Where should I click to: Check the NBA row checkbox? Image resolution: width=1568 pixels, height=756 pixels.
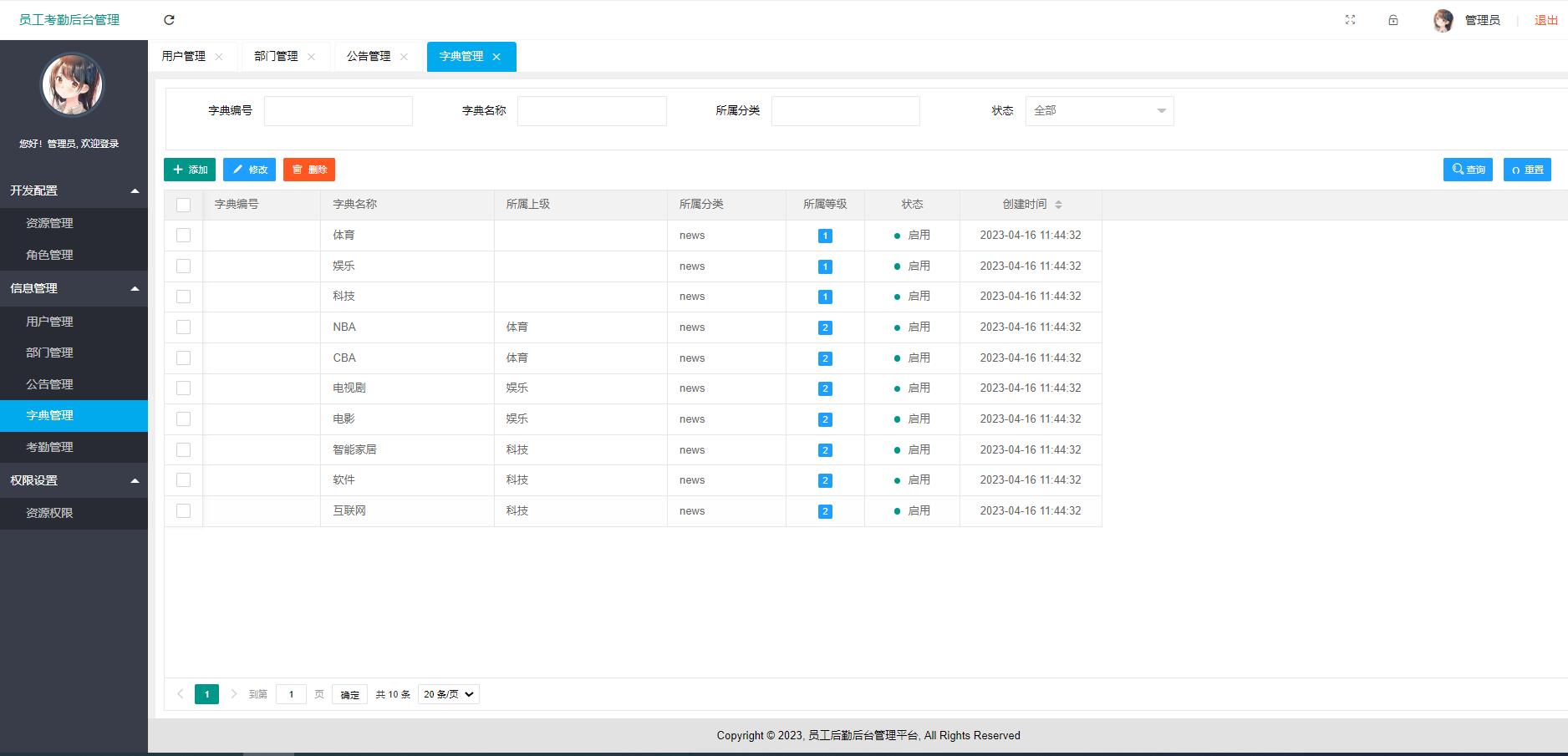[x=184, y=327]
